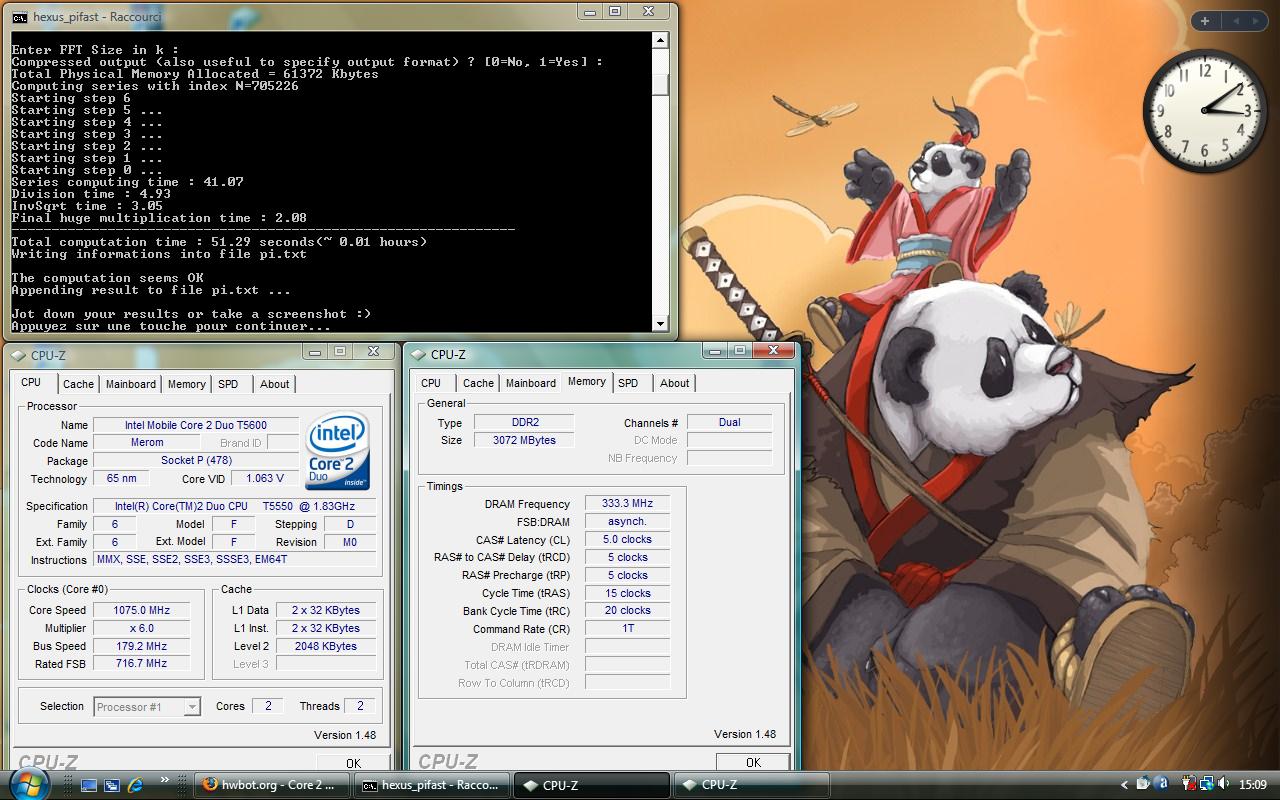
Task: Click the Bus Speed value 179.2 MHz
Action: (141, 646)
